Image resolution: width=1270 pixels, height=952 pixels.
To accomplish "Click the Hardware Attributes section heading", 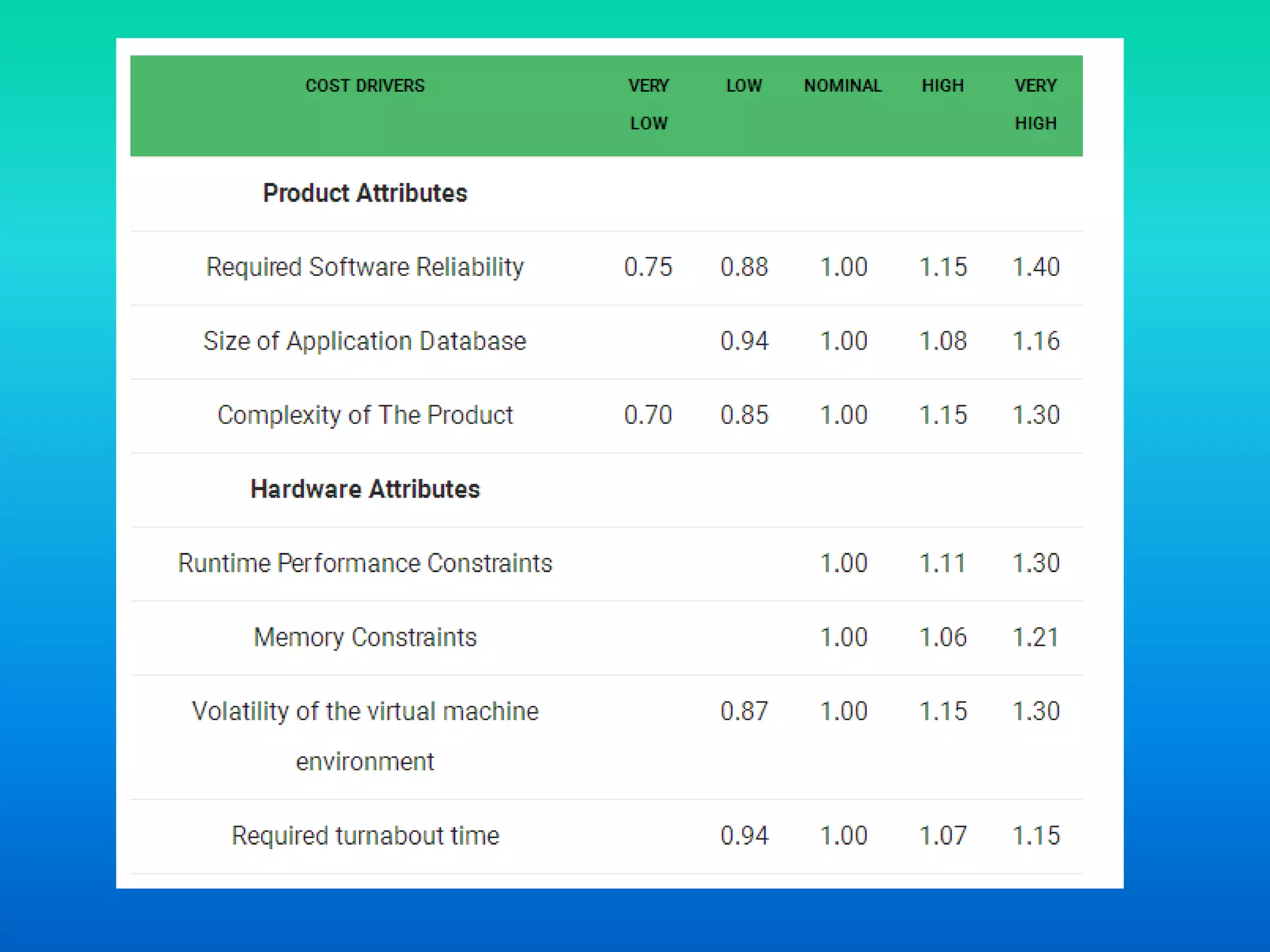I will (365, 489).
